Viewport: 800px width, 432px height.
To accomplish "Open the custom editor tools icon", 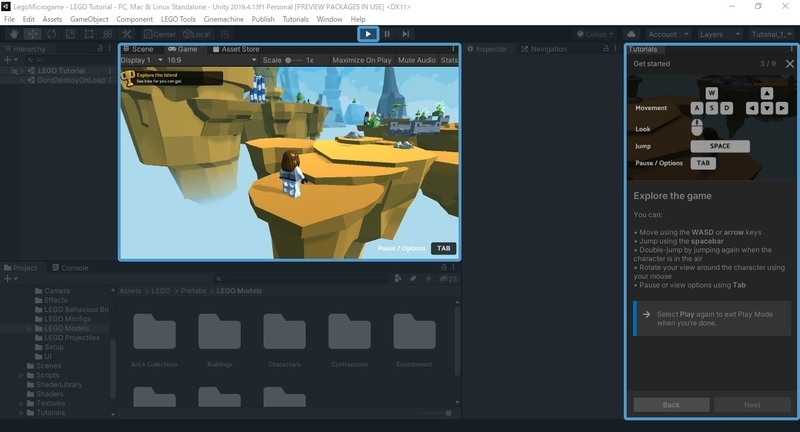I will coord(127,34).
